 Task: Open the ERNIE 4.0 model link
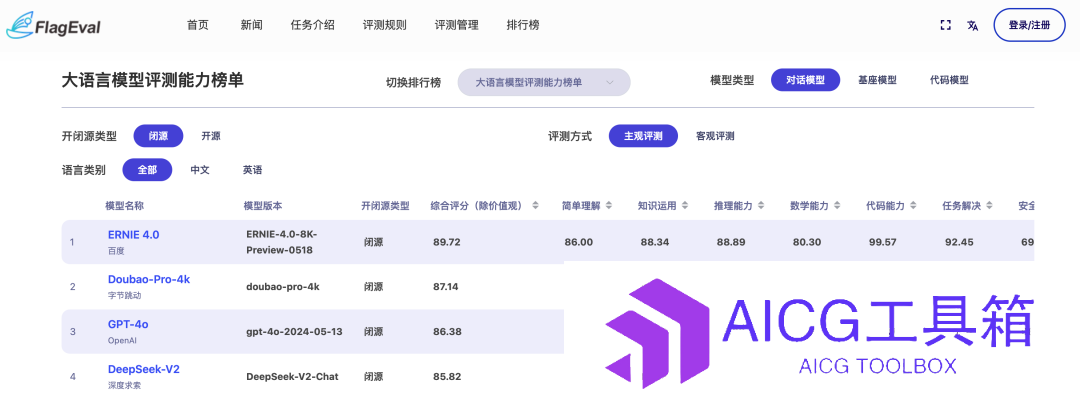tap(134, 235)
